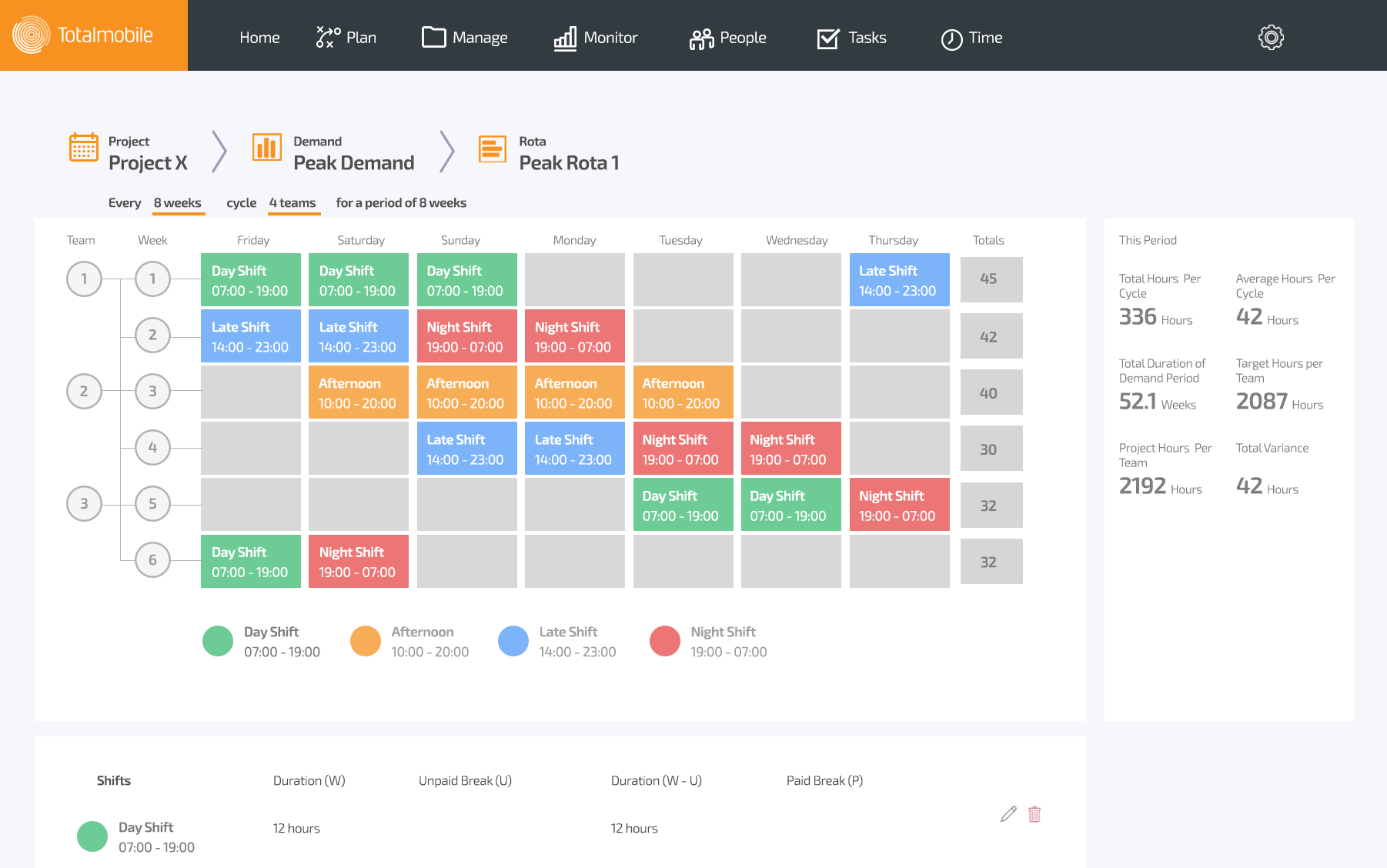
Task: Select Team 2 circle
Action: (84, 391)
